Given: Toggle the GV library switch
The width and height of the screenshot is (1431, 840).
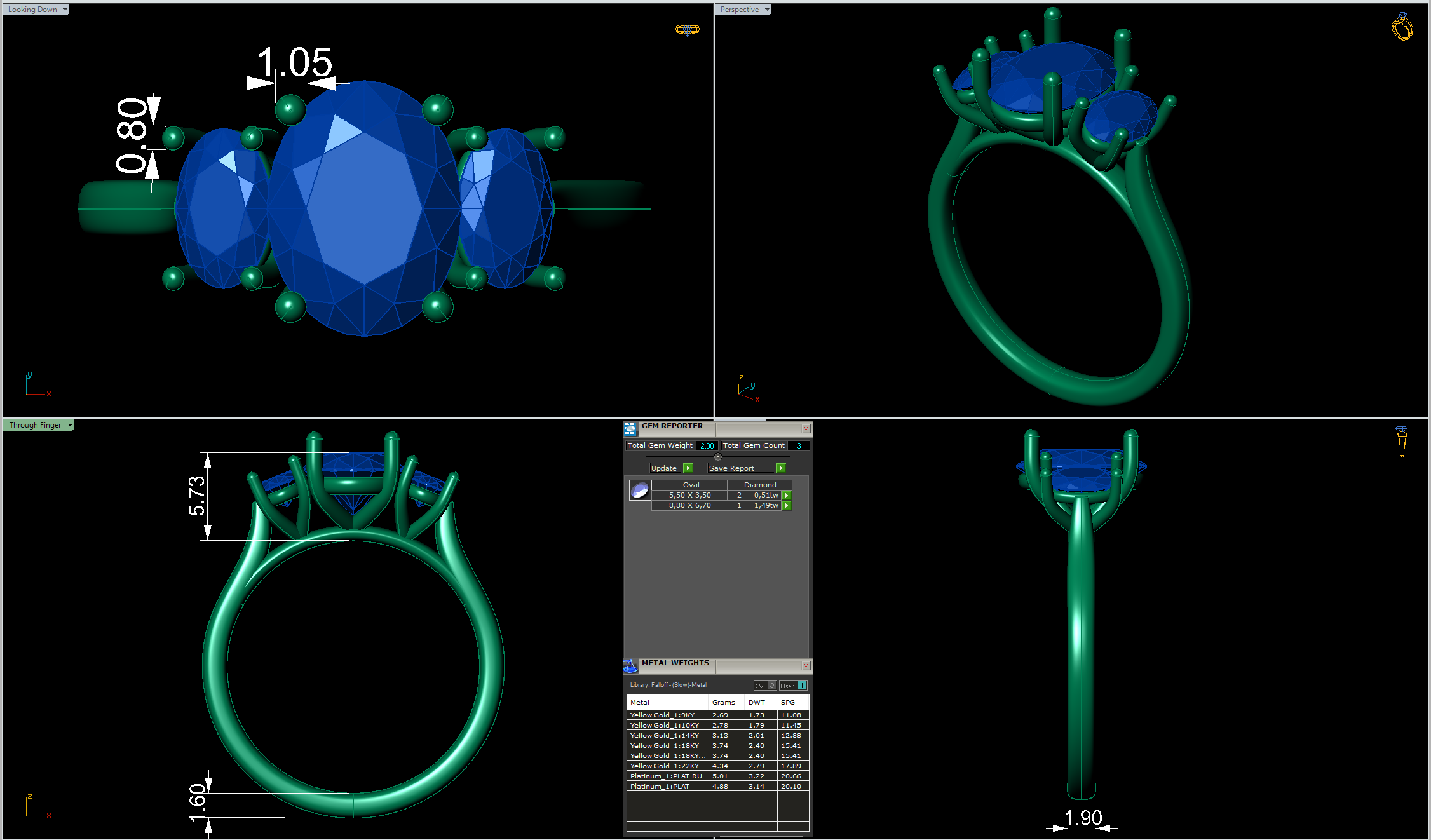Looking at the screenshot, I should 771,686.
